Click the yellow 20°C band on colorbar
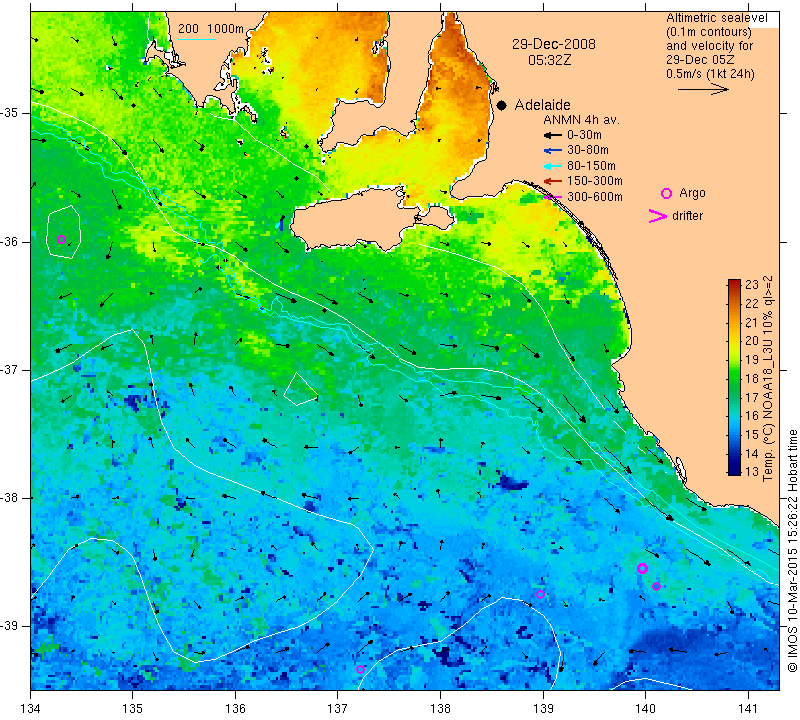The height and width of the screenshot is (720, 800). pyautogui.click(x=734, y=340)
